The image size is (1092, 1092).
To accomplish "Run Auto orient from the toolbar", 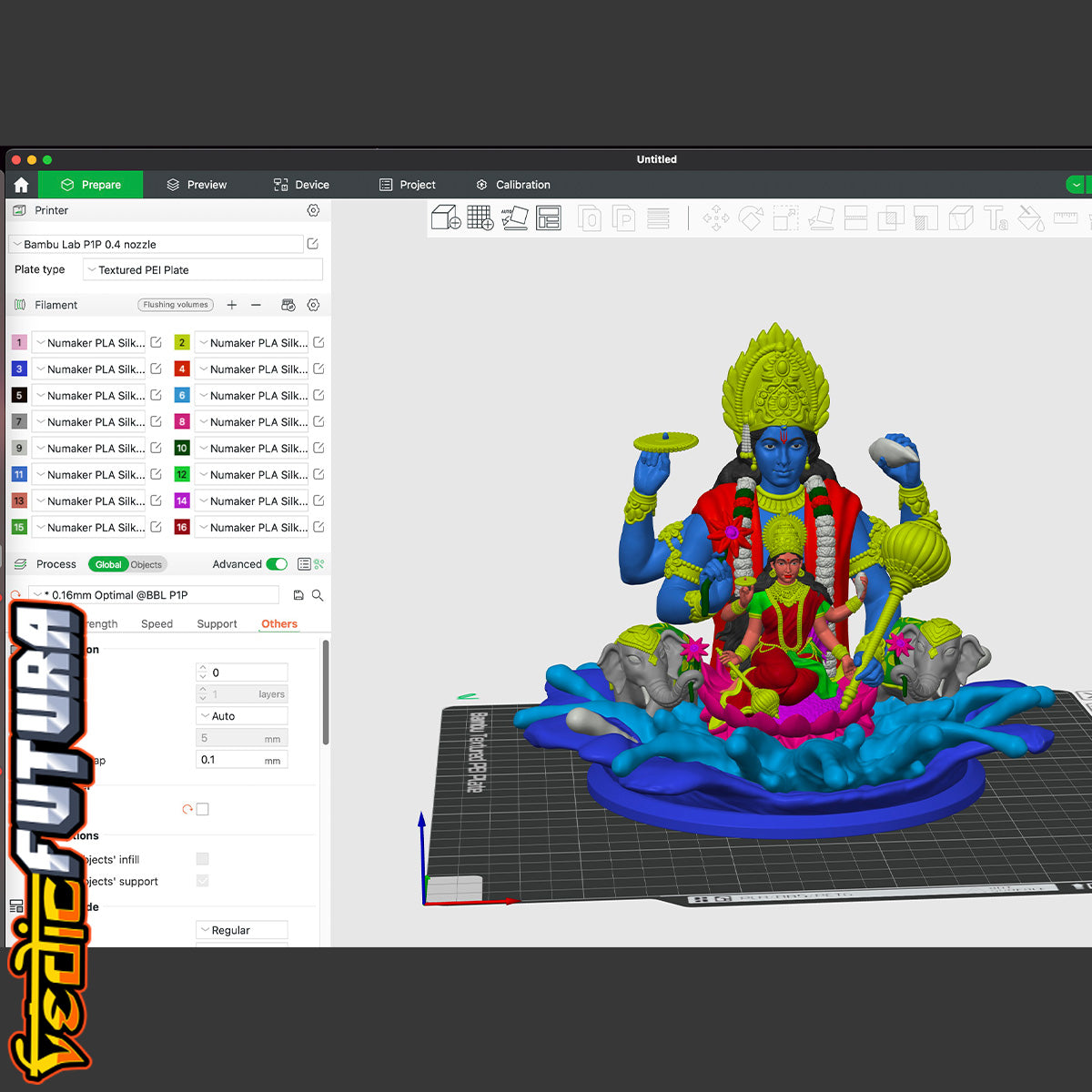I will pos(514,217).
